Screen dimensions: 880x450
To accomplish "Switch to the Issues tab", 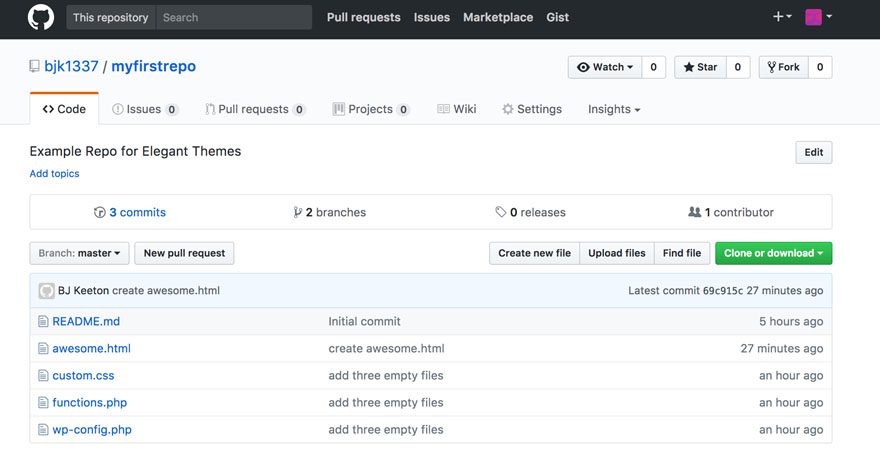I will (x=145, y=109).
